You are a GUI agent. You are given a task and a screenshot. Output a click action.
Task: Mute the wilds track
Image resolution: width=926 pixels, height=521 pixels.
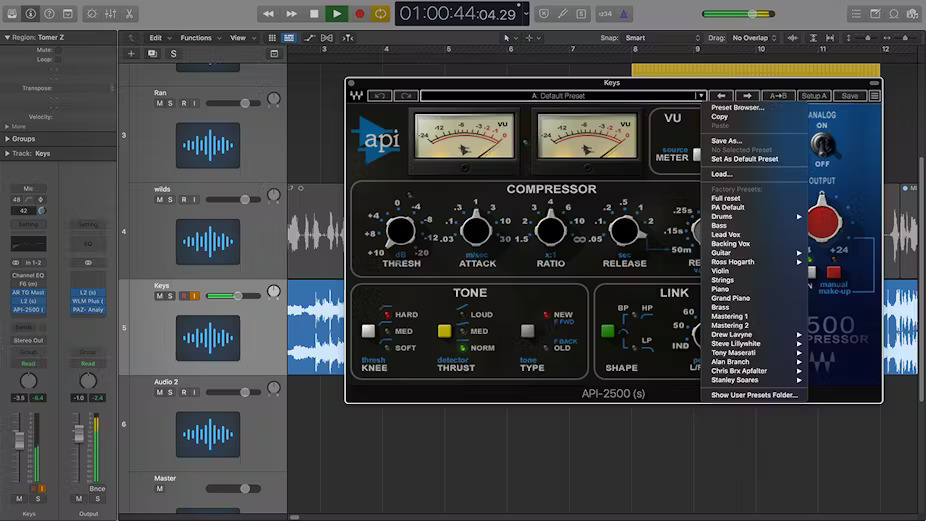pos(159,200)
